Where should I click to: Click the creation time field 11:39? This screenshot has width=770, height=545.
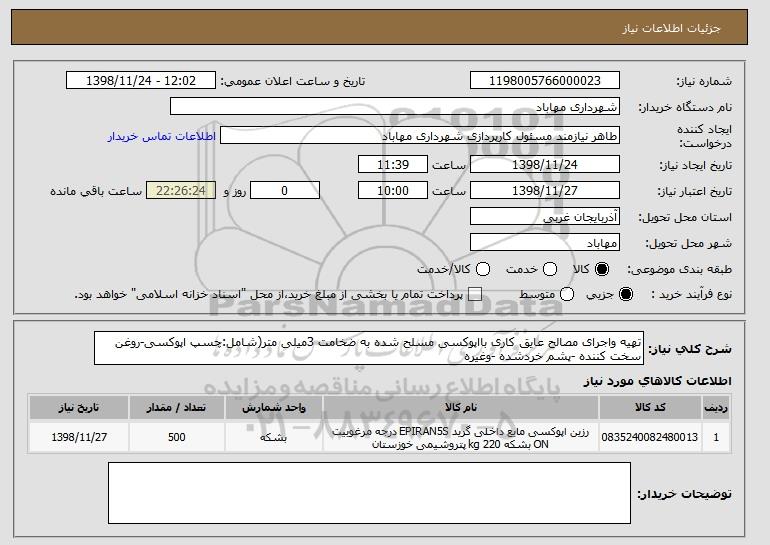pos(393,164)
